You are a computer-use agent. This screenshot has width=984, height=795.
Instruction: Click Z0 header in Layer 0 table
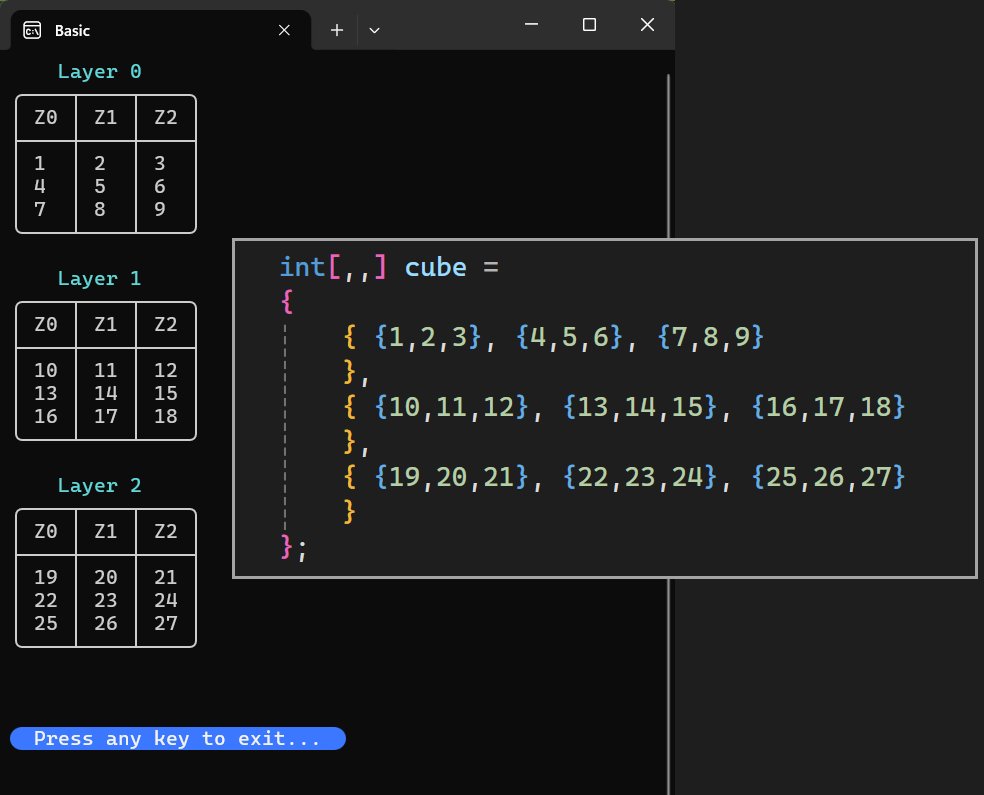coord(46,117)
